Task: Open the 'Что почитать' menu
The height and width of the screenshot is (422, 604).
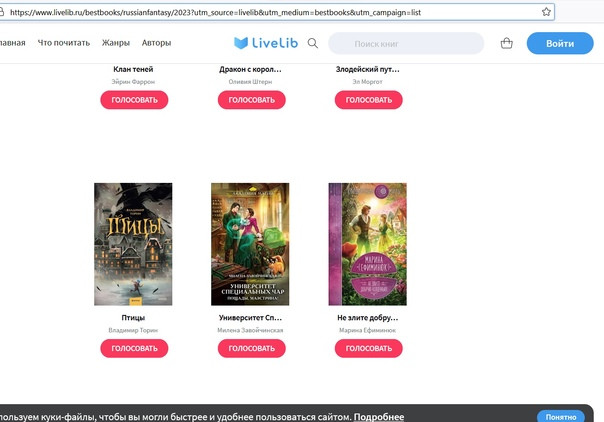Action: click(x=64, y=43)
